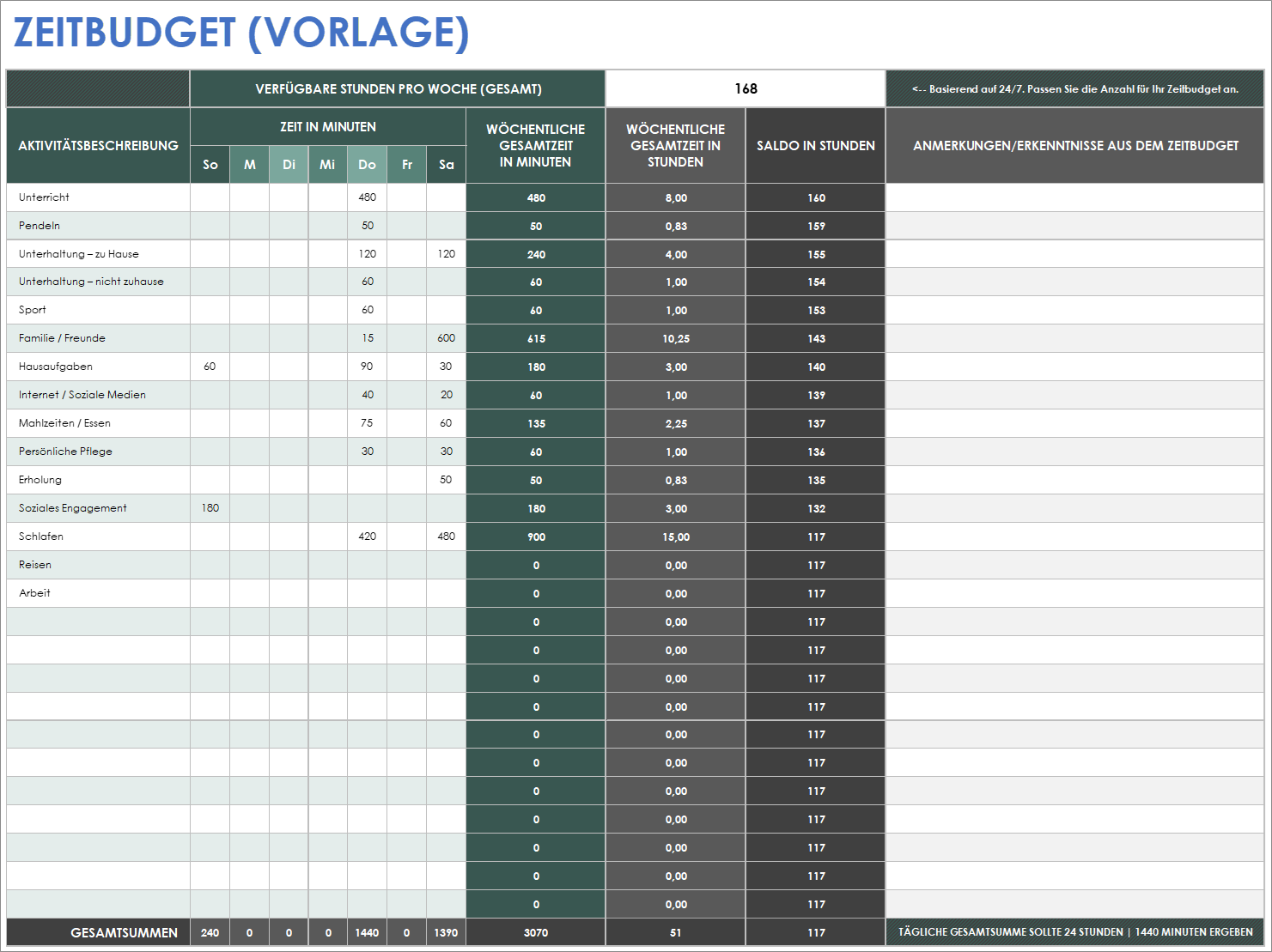Select the 240 Sunday total cell

(x=210, y=932)
